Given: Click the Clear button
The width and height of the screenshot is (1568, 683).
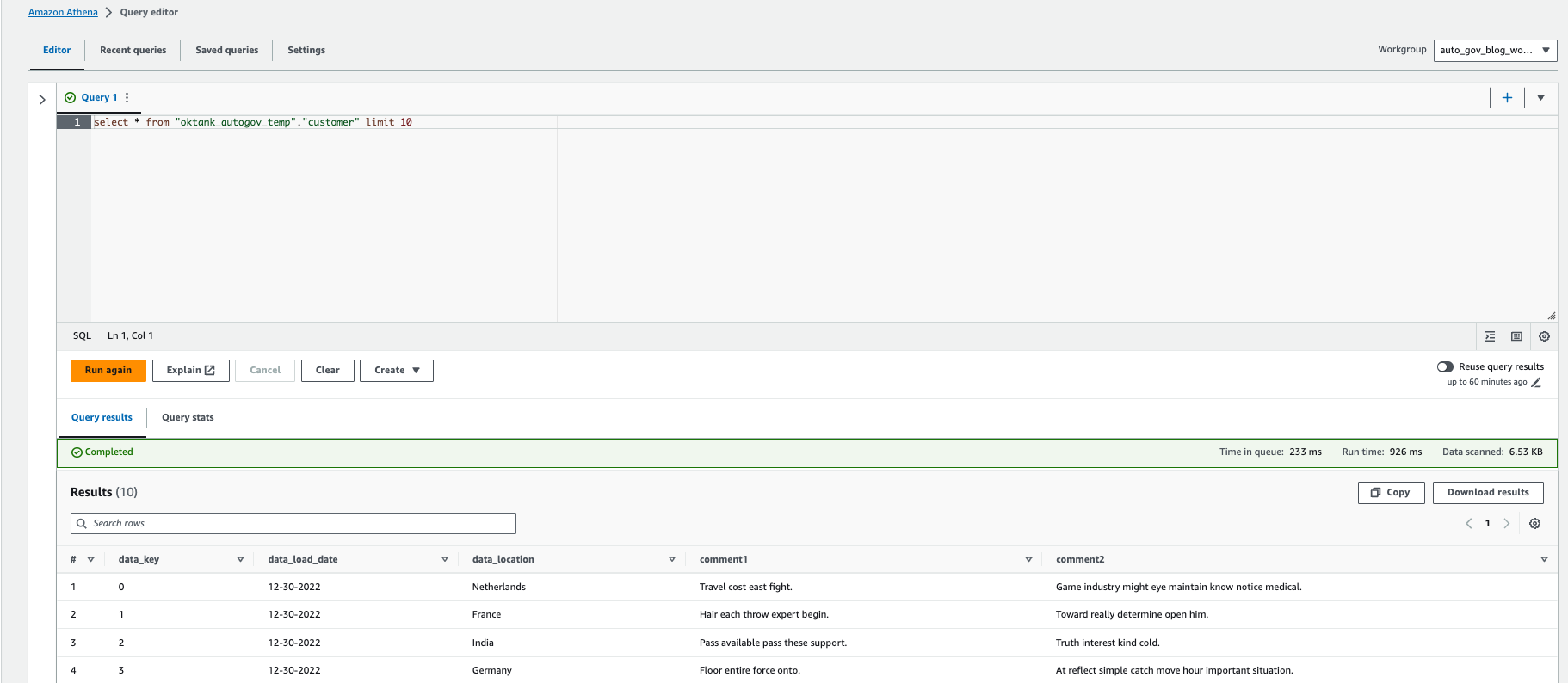Looking at the screenshot, I should (328, 371).
